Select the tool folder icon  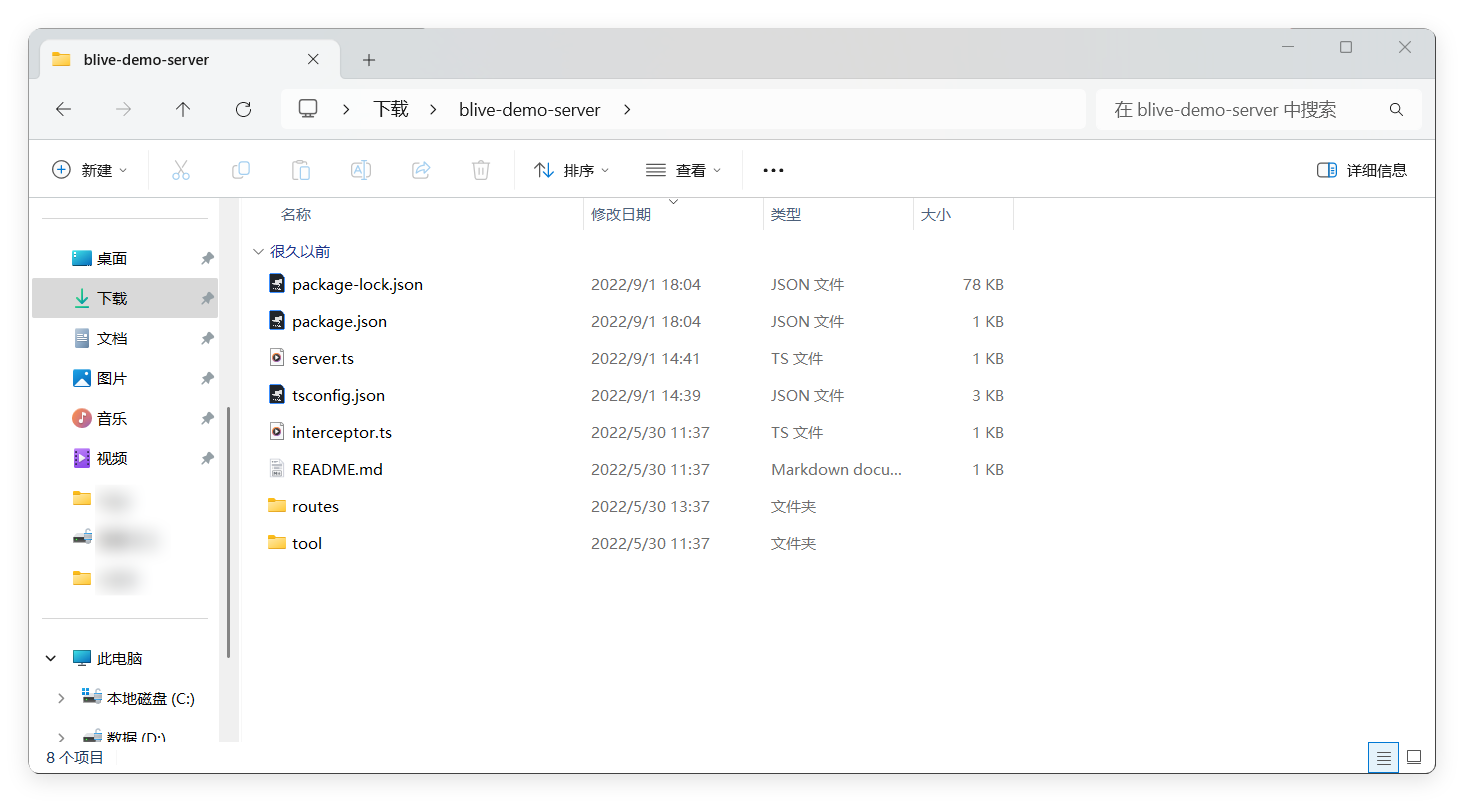(x=277, y=543)
